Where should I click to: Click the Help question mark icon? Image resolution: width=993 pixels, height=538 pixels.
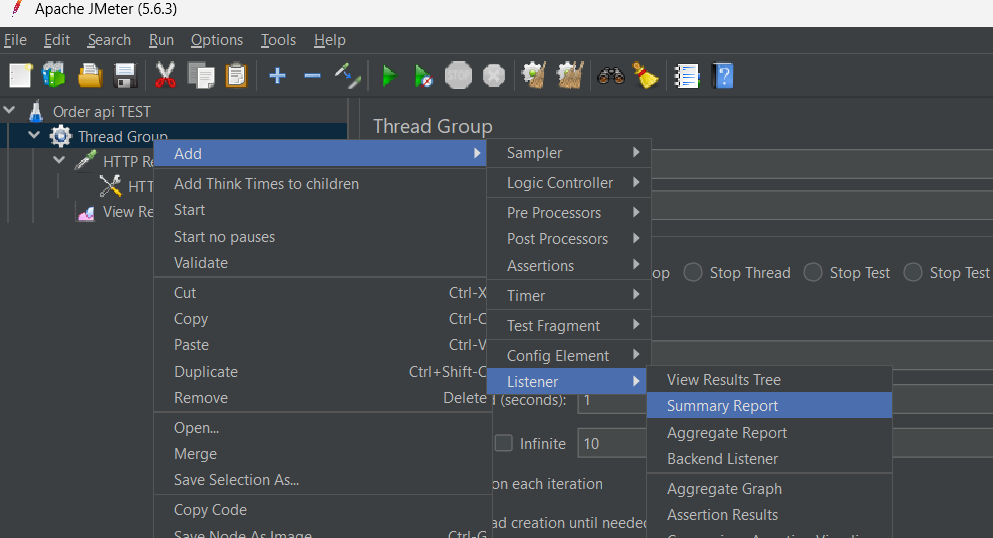723,76
